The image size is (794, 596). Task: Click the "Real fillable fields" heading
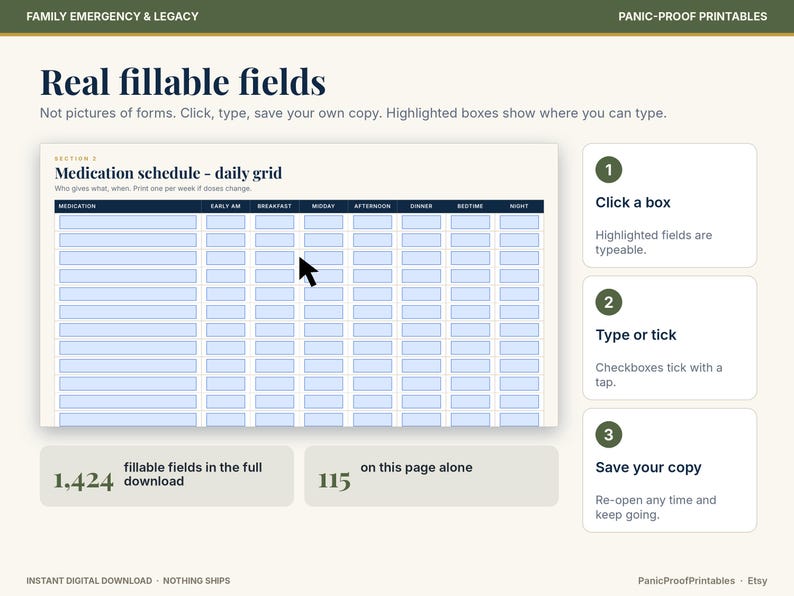[183, 82]
